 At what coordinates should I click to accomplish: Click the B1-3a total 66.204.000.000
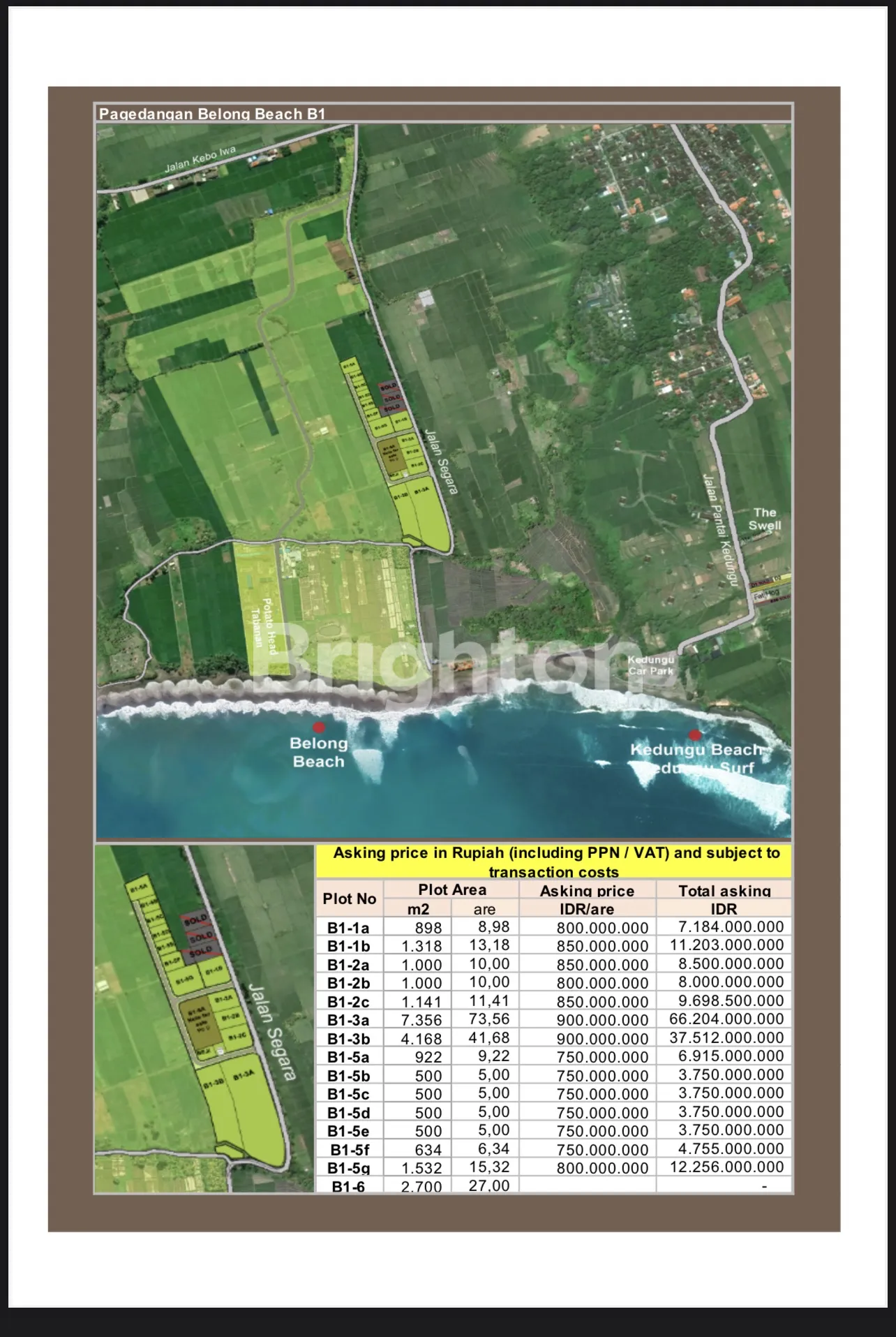(x=726, y=1019)
